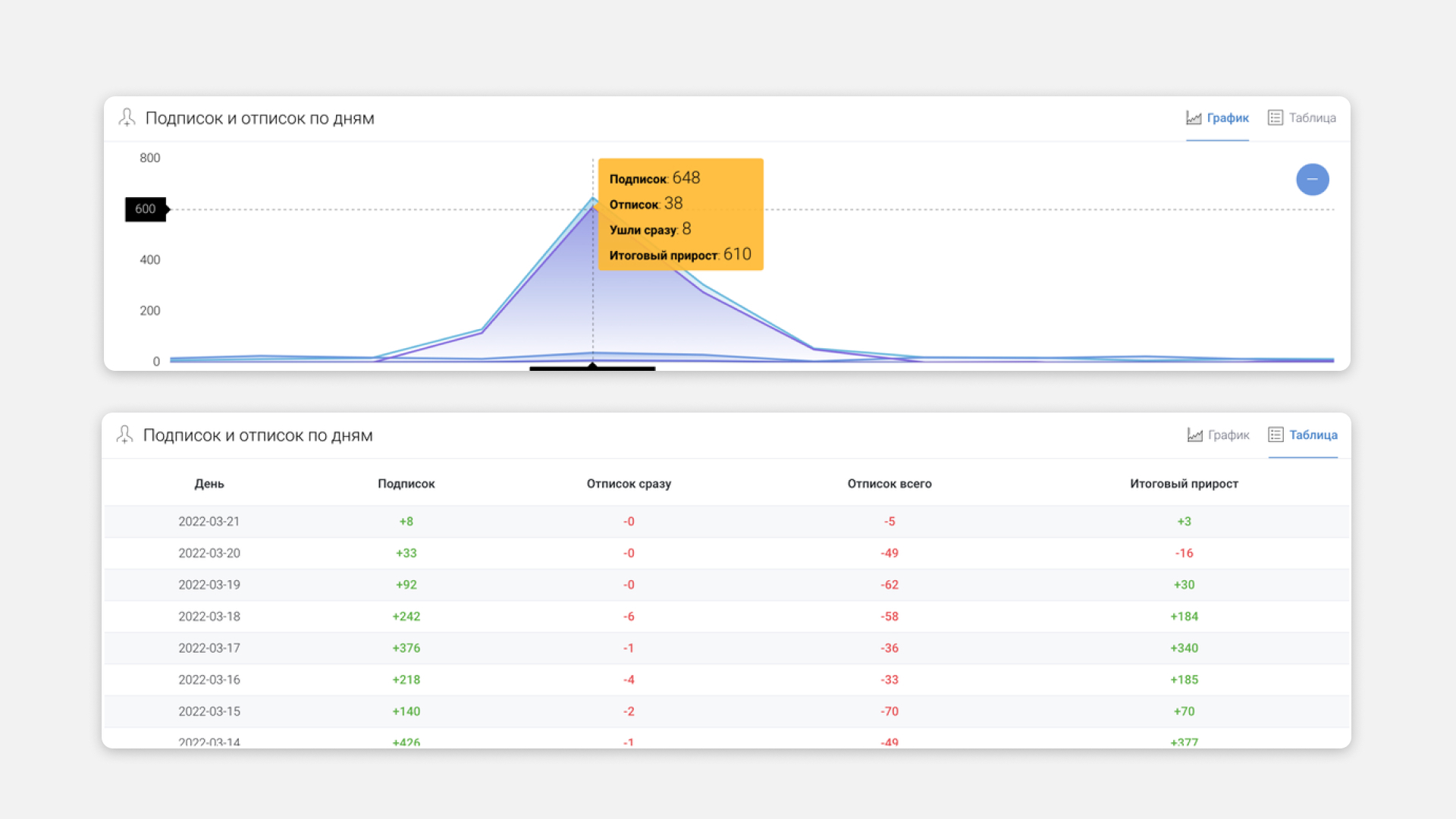Click the user icon in the chart panel header
1456x819 pixels.
pos(127,118)
